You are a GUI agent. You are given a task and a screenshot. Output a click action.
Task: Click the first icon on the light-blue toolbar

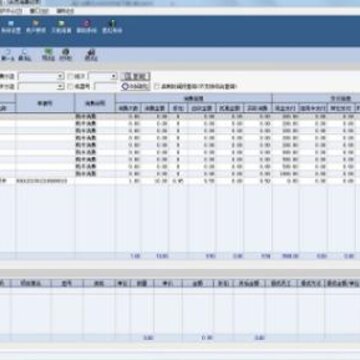[x=7, y=52]
